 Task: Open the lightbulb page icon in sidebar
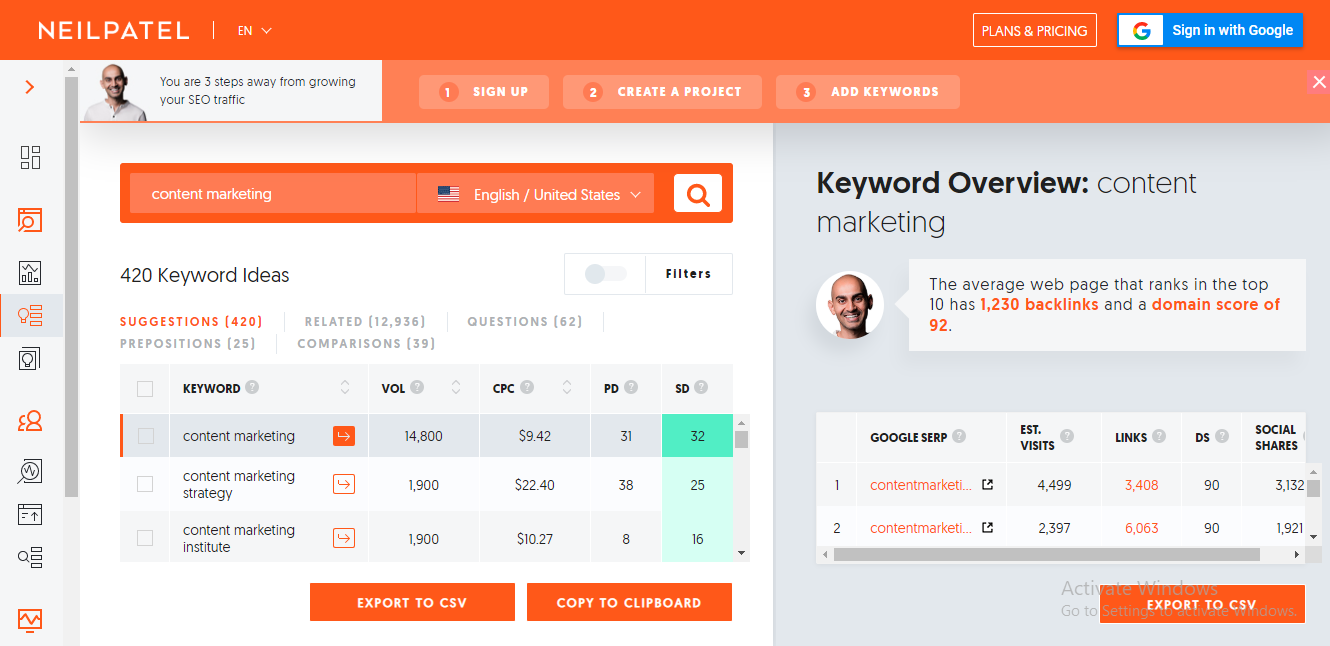pos(30,358)
